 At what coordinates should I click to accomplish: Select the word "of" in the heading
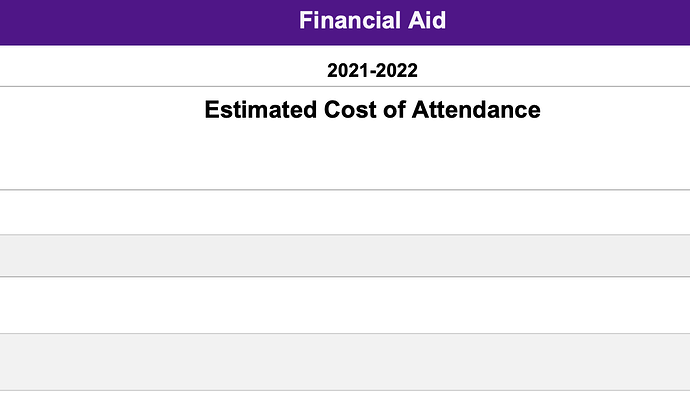[394, 110]
